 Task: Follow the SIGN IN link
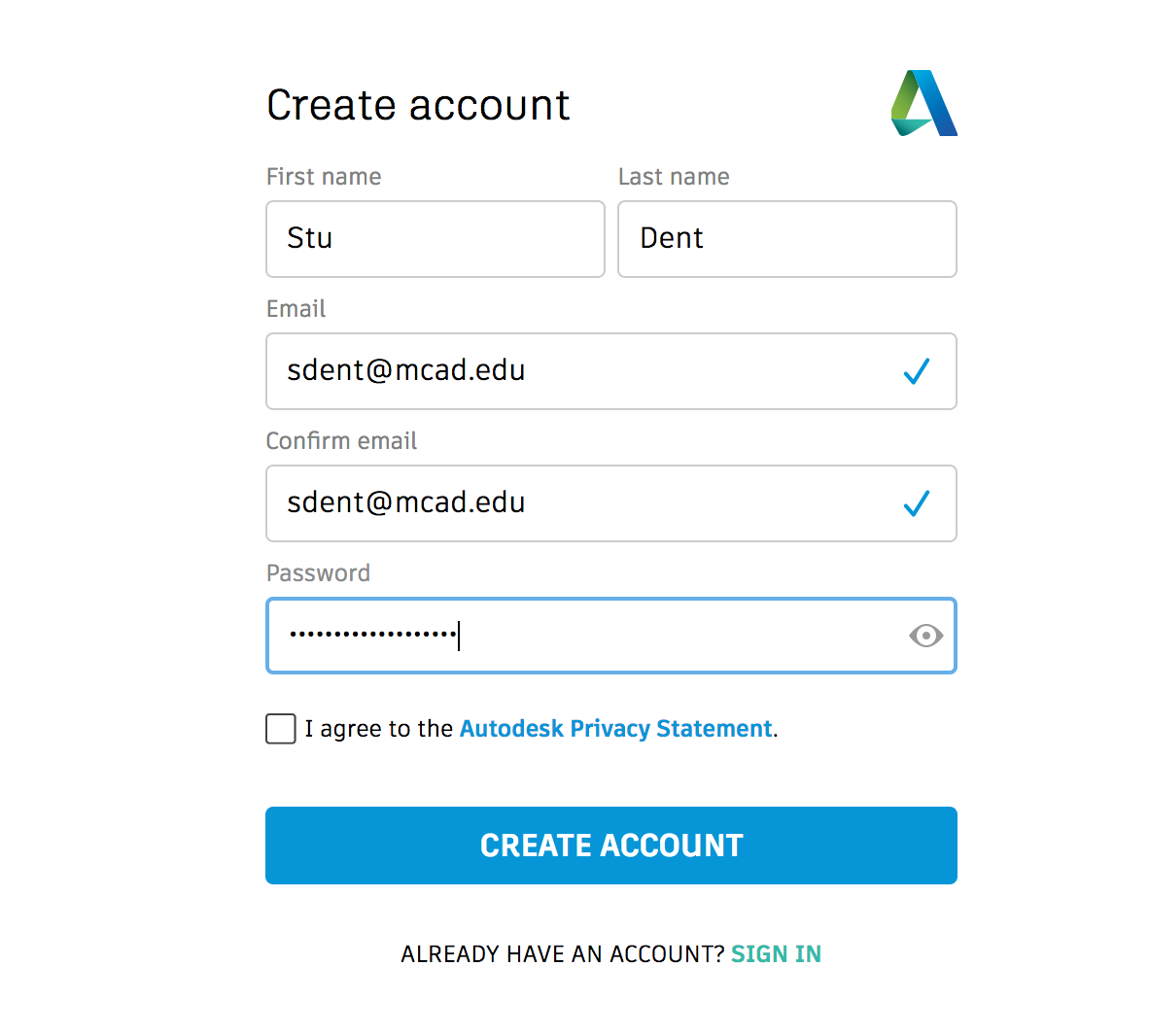[x=776, y=954]
